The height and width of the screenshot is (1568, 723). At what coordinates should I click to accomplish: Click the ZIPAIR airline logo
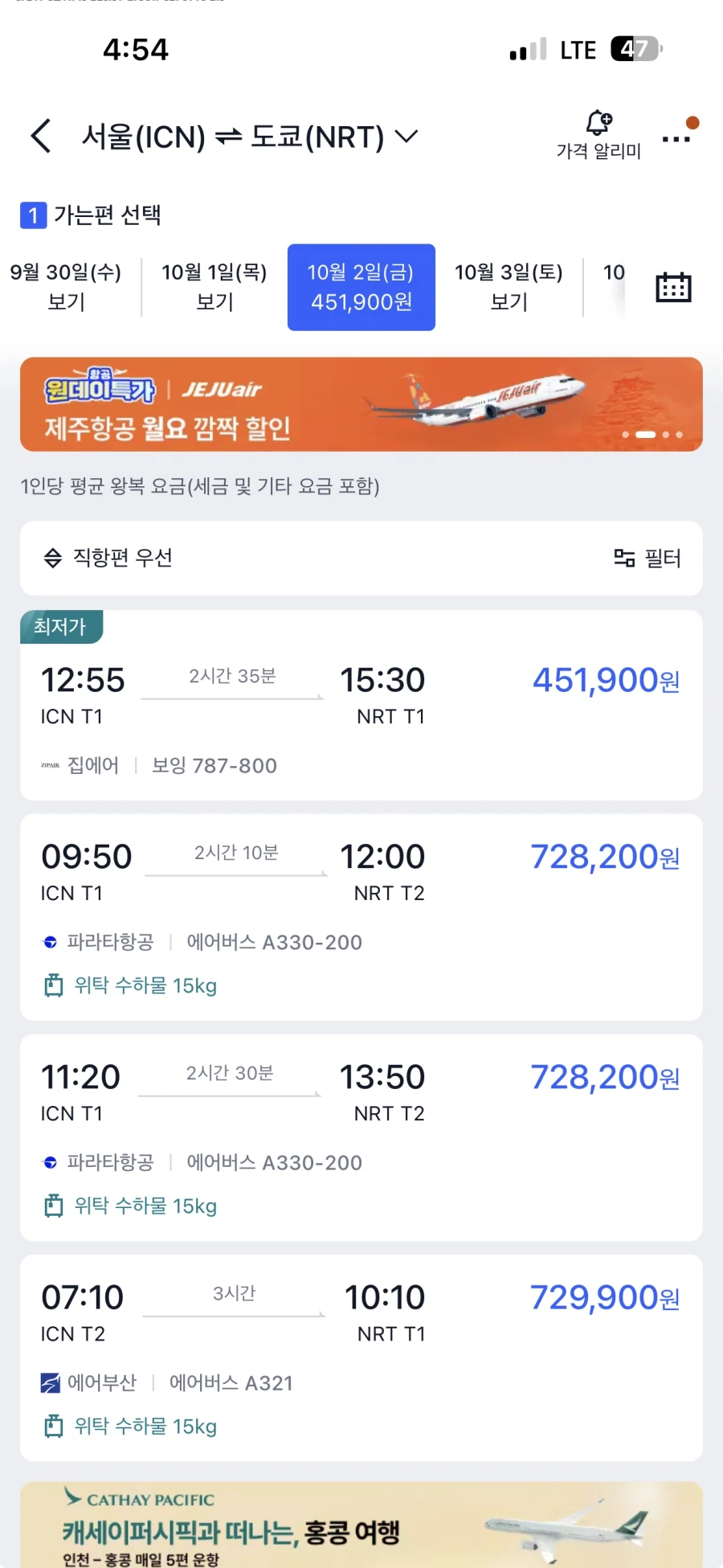coord(50,765)
